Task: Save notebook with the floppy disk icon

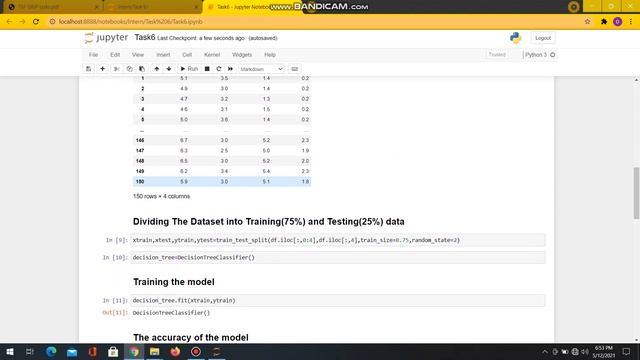Action: point(89,69)
